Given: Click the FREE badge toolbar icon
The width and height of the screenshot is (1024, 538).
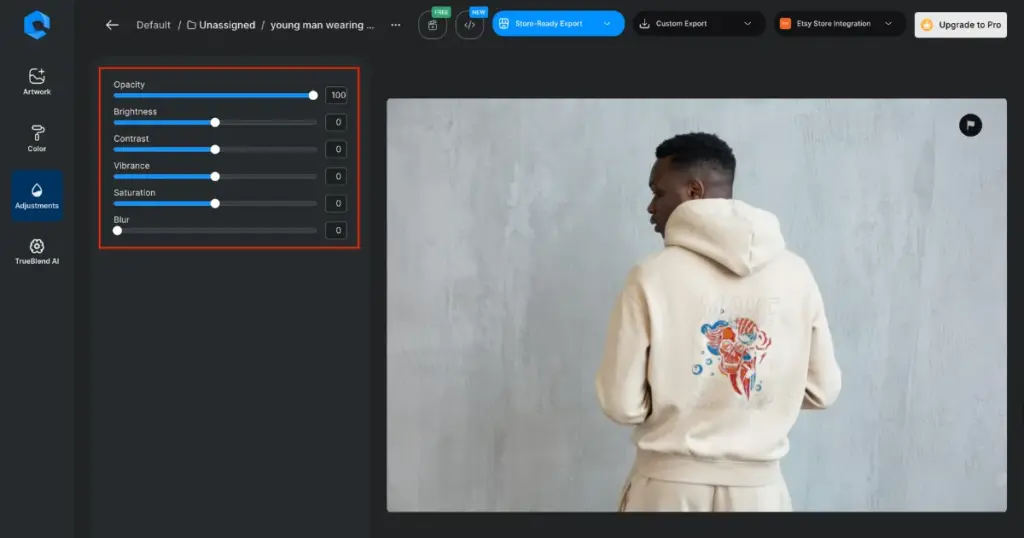Looking at the screenshot, I should coord(432,25).
